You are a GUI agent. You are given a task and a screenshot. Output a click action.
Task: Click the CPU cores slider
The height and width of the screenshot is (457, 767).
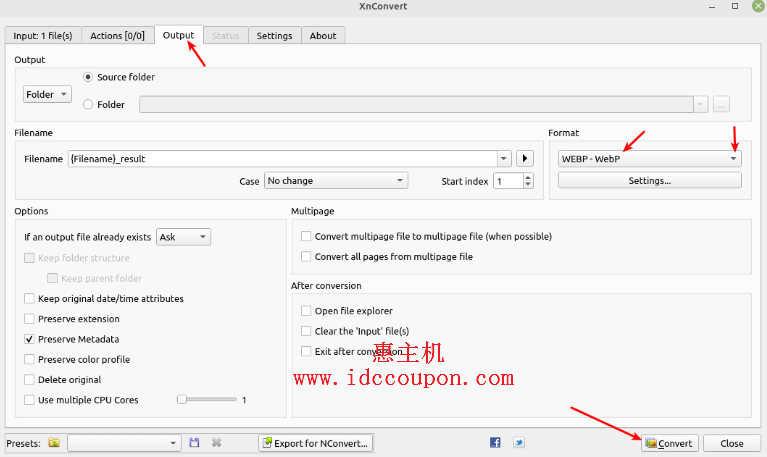[183, 399]
